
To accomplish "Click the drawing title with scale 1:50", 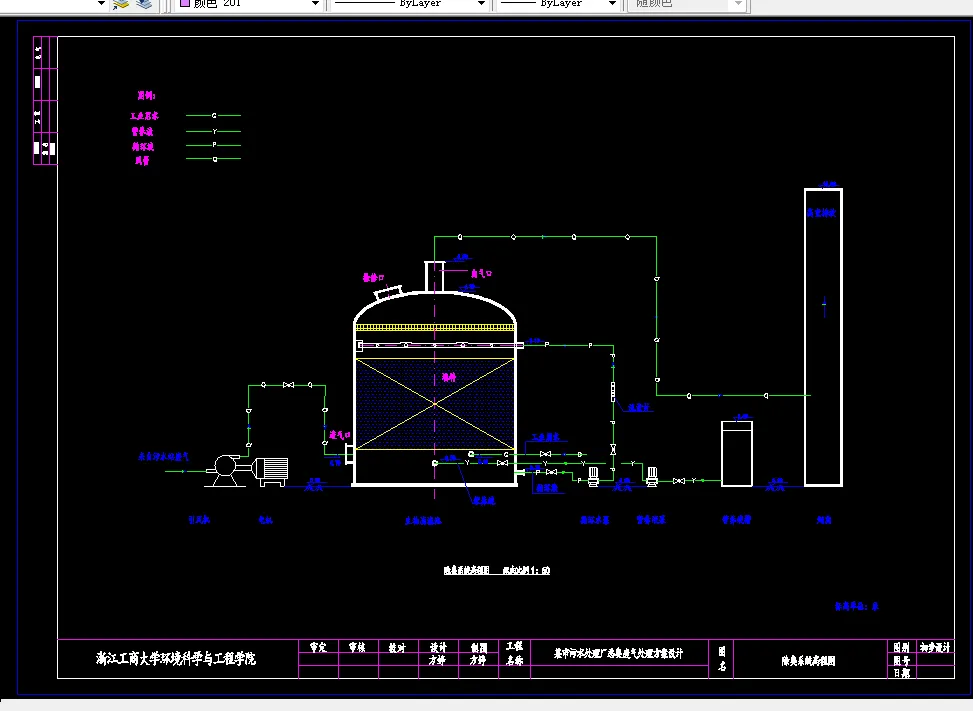I will [497, 570].
